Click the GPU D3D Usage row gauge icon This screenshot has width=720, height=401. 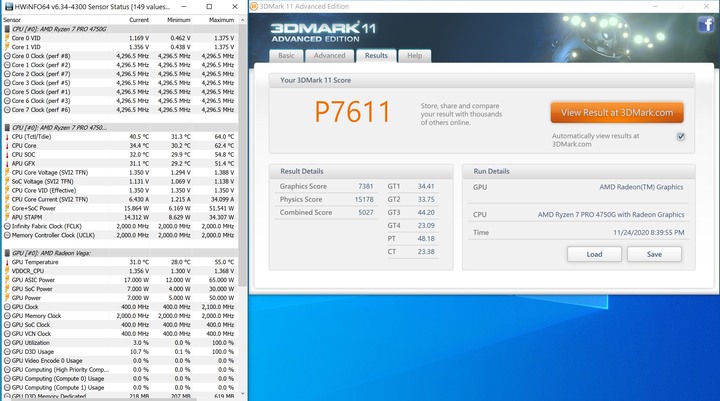(x=7, y=351)
